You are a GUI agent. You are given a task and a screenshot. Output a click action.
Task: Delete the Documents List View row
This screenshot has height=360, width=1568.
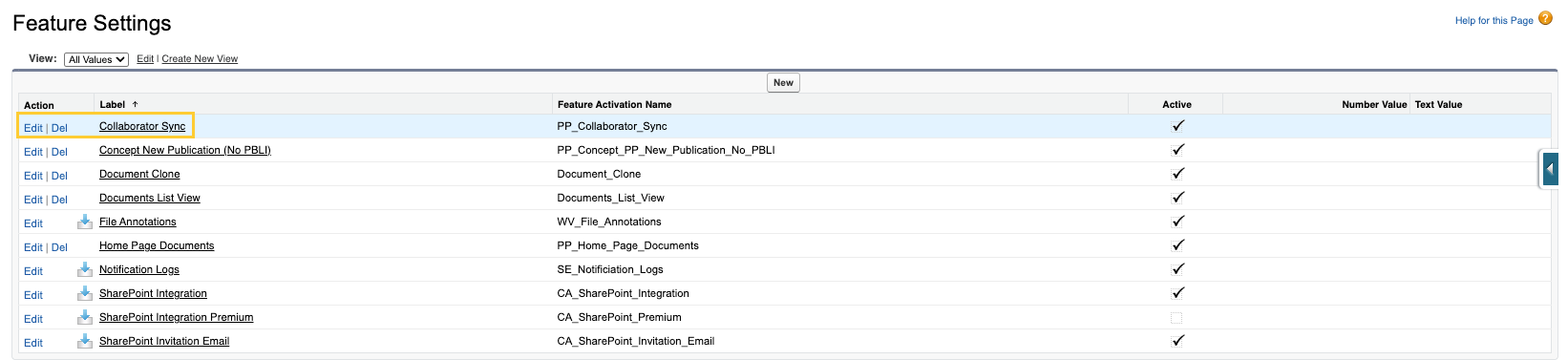tap(59, 200)
